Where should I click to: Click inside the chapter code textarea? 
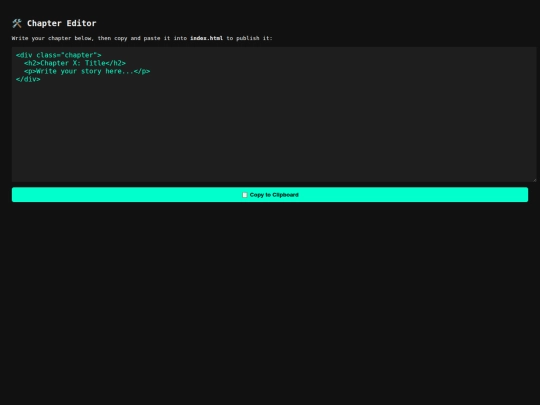[274, 114]
